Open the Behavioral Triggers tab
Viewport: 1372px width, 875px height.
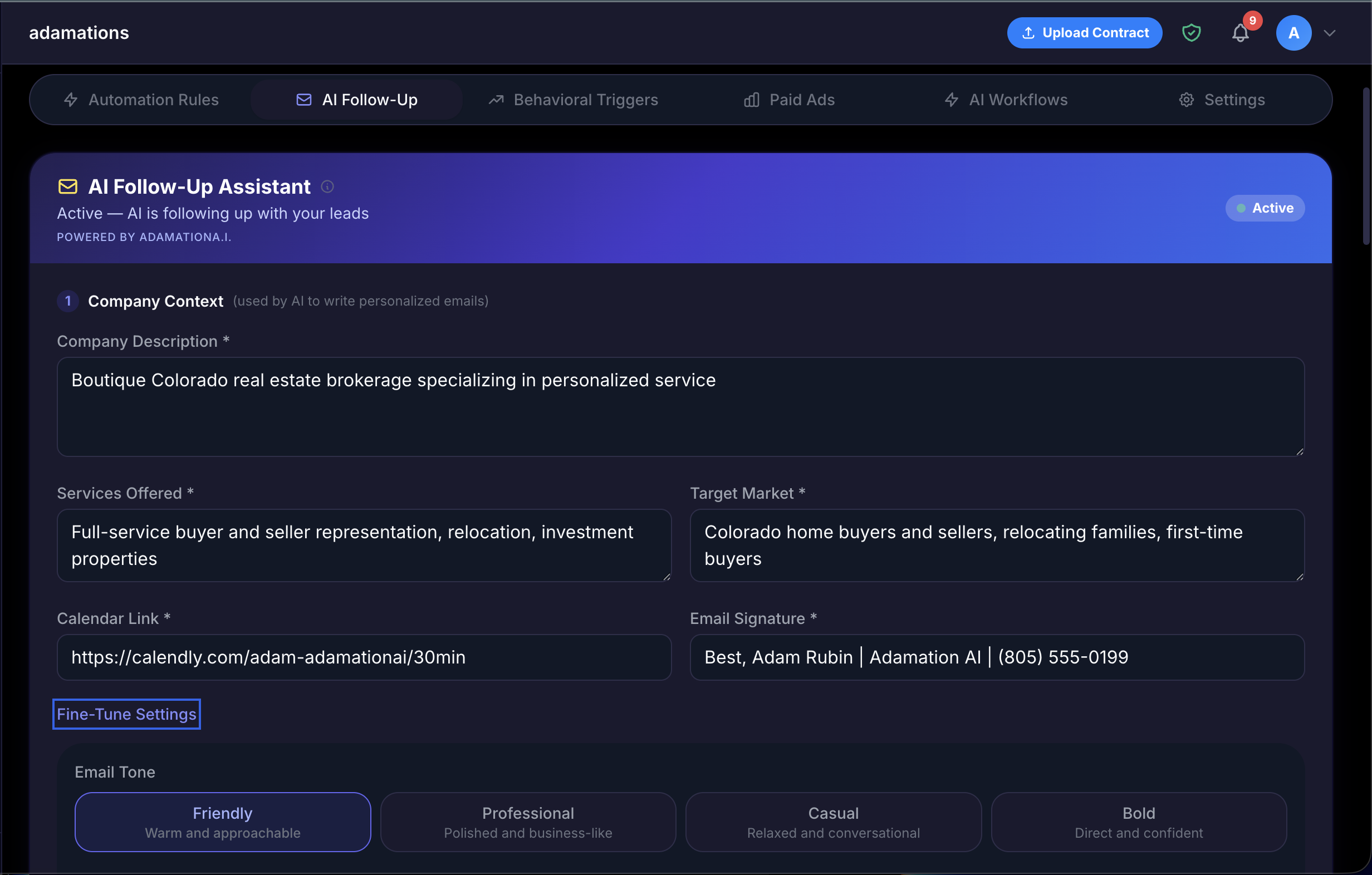coord(586,100)
